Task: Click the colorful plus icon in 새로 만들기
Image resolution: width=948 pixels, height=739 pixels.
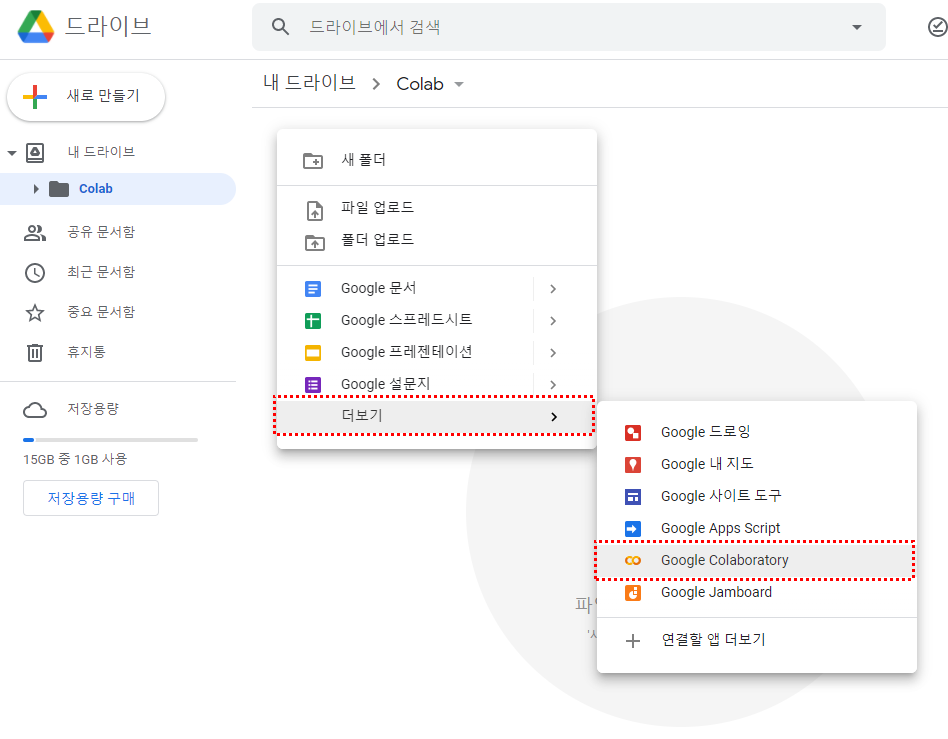Action: pos(35,96)
